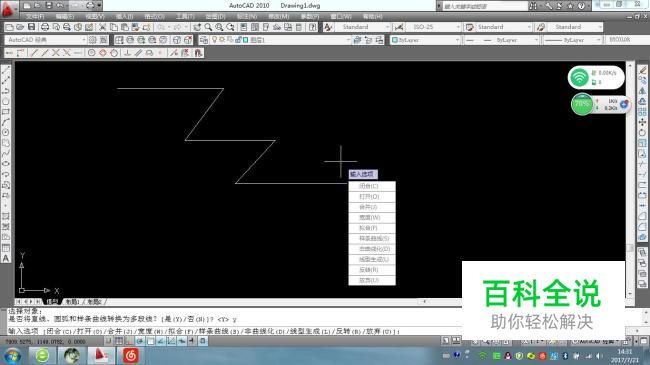Click the Zoom Window icon
The image size is (650, 365).
(x=219, y=27)
